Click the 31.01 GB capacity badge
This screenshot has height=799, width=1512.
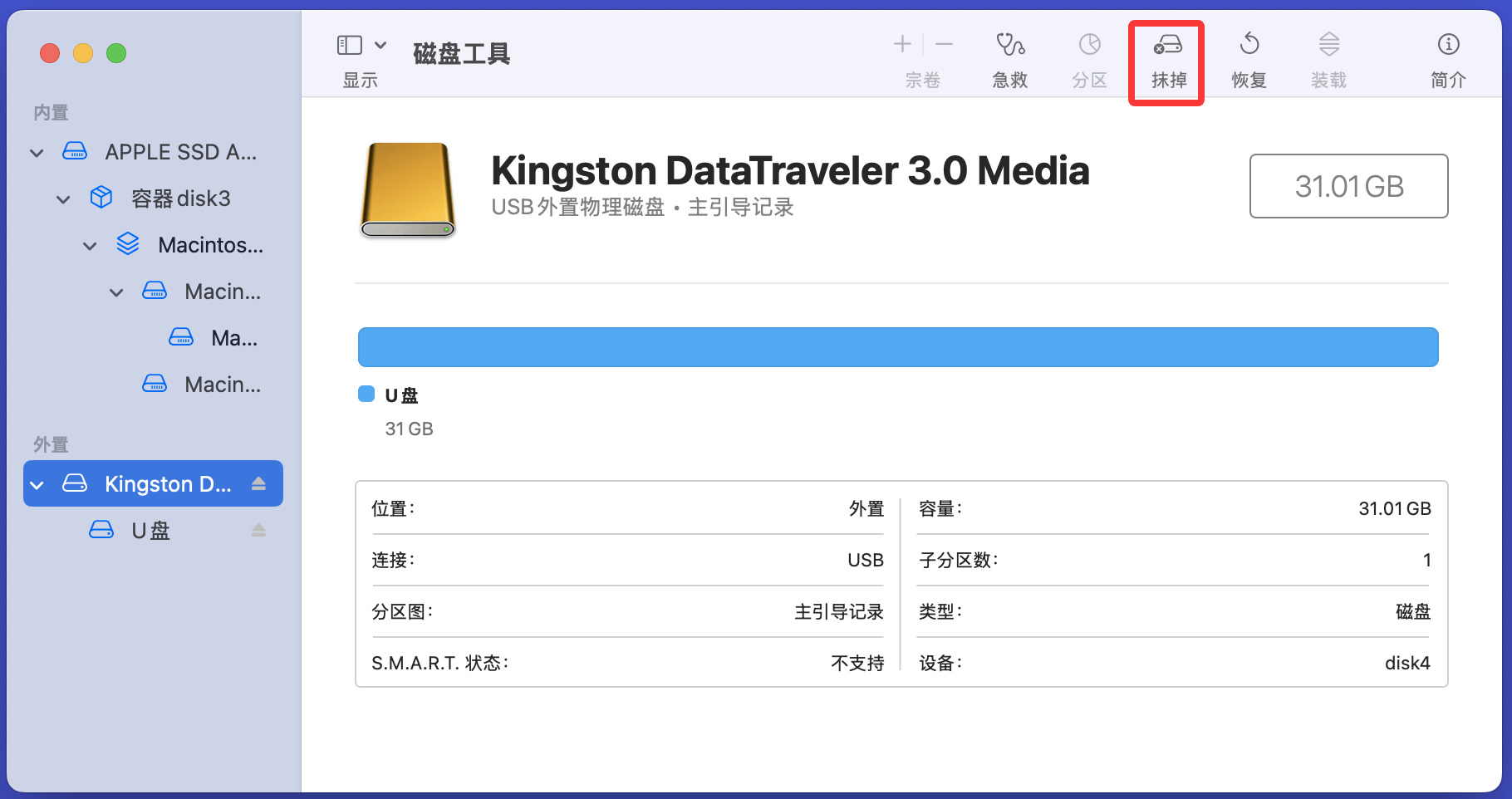(1348, 186)
